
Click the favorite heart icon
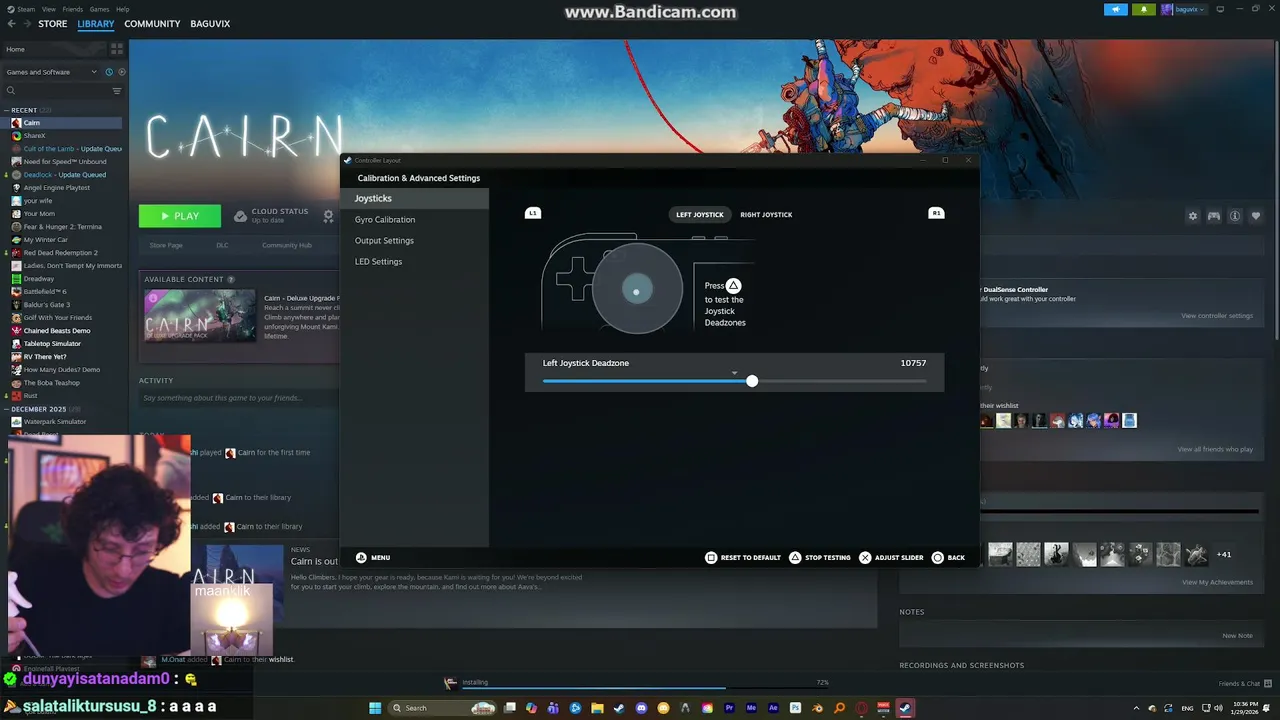[1256, 216]
